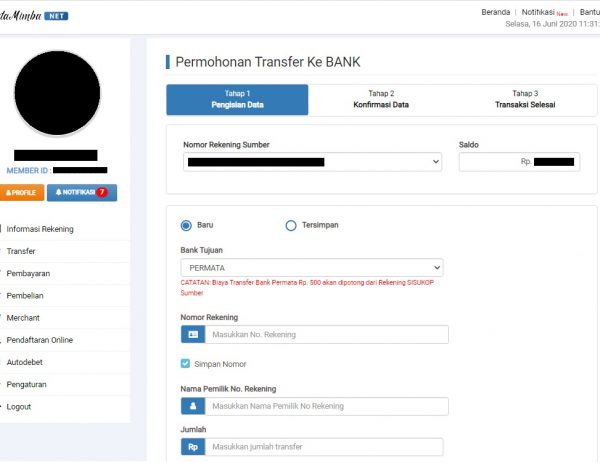Expand the Bank Tujuan dropdown showing PERMATA
The image size is (600, 463).
point(313,268)
